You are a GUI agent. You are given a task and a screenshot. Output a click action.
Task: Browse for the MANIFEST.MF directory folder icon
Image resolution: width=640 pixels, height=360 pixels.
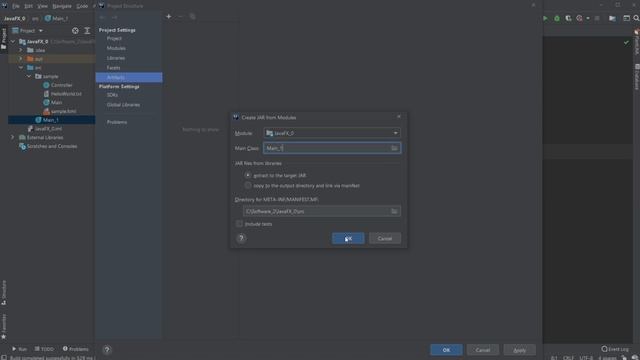pos(394,211)
